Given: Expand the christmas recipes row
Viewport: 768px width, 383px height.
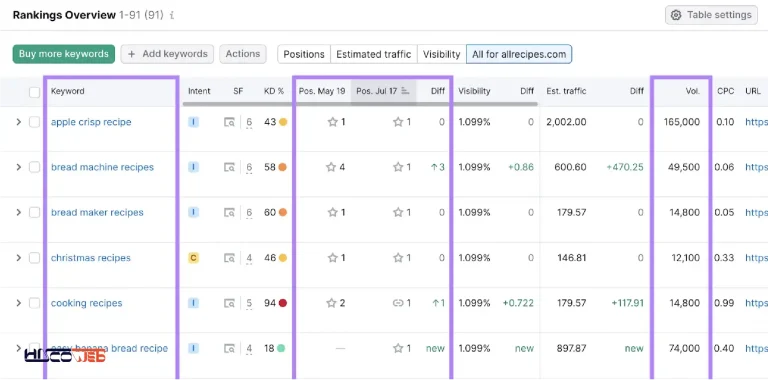Looking at the screenshot, I should (x=19, y=258).
